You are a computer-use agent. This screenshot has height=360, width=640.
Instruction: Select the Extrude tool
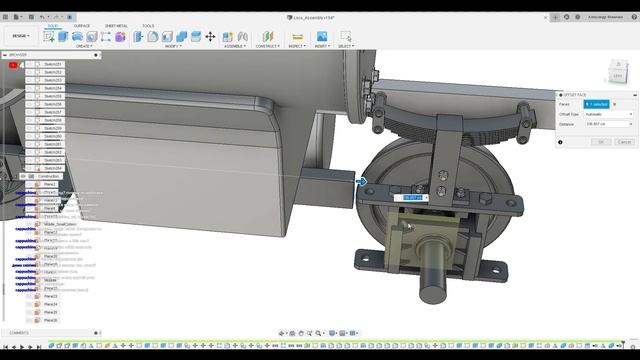pos(63,36)
